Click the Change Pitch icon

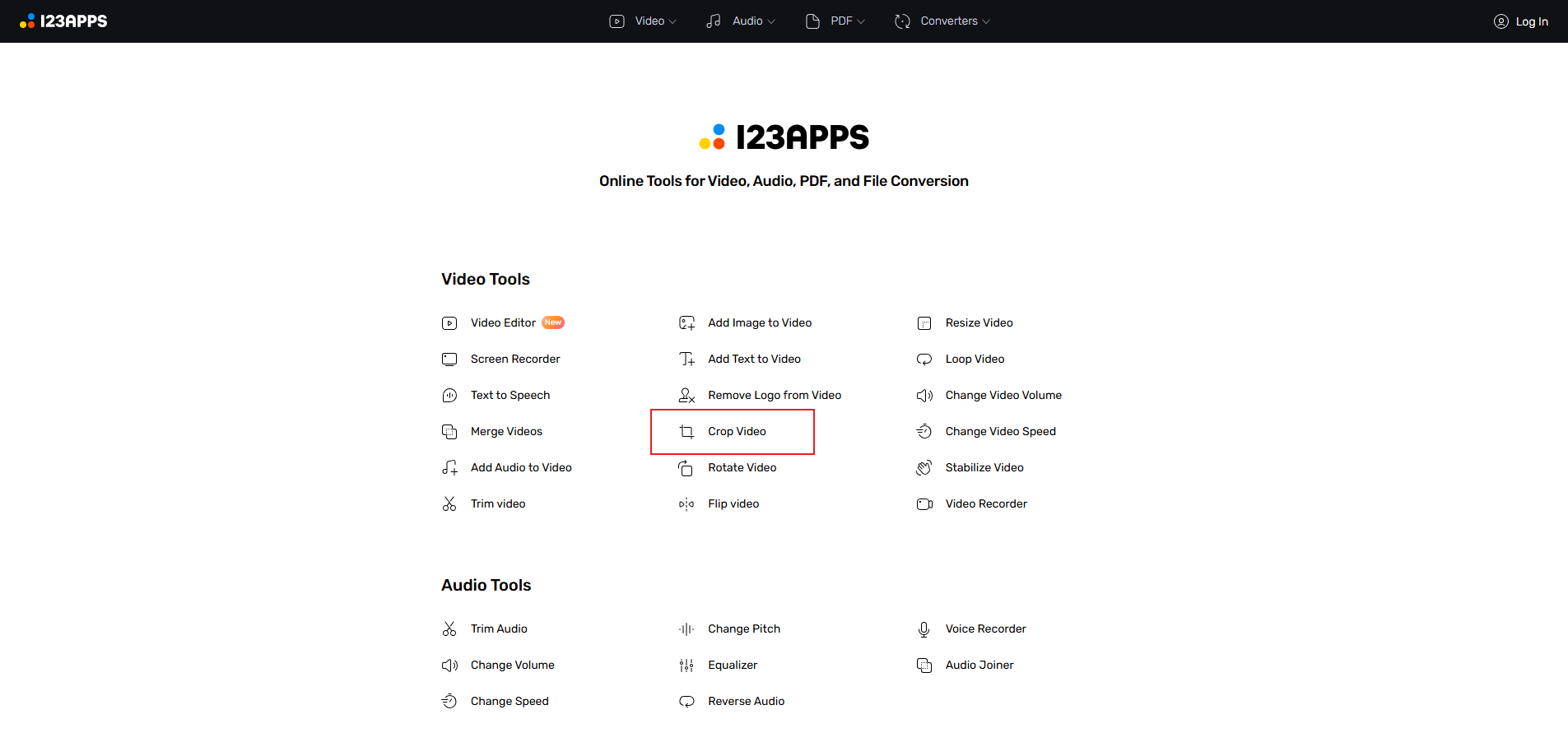coord(686,629)
